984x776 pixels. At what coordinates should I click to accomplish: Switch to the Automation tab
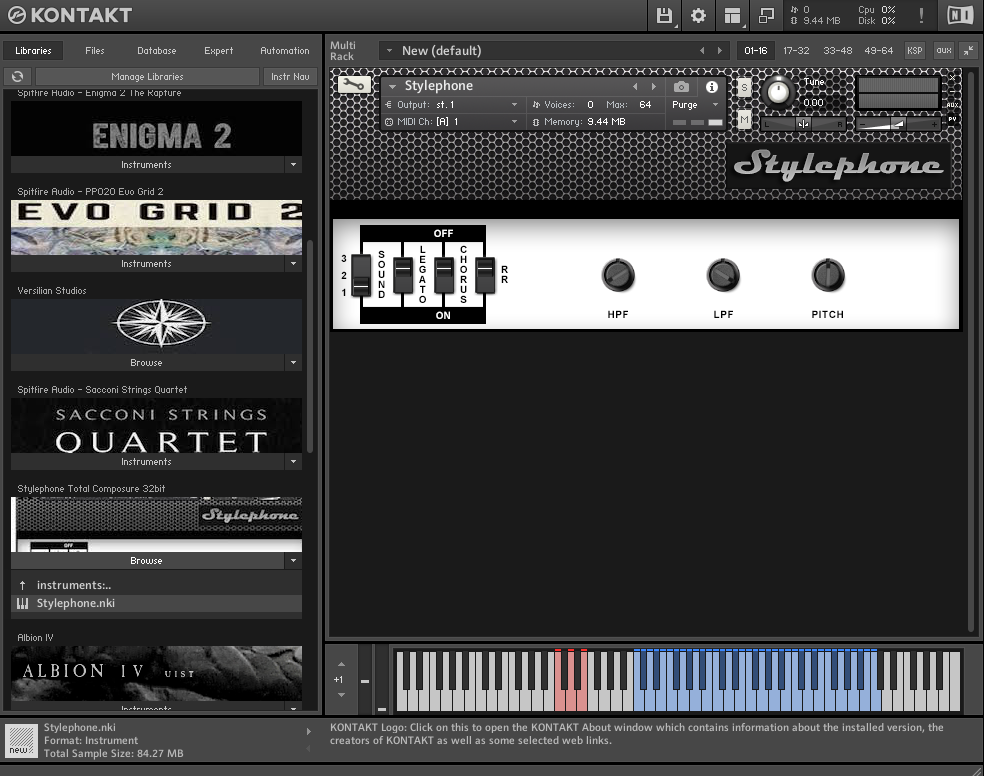click(x=285, y=51)
